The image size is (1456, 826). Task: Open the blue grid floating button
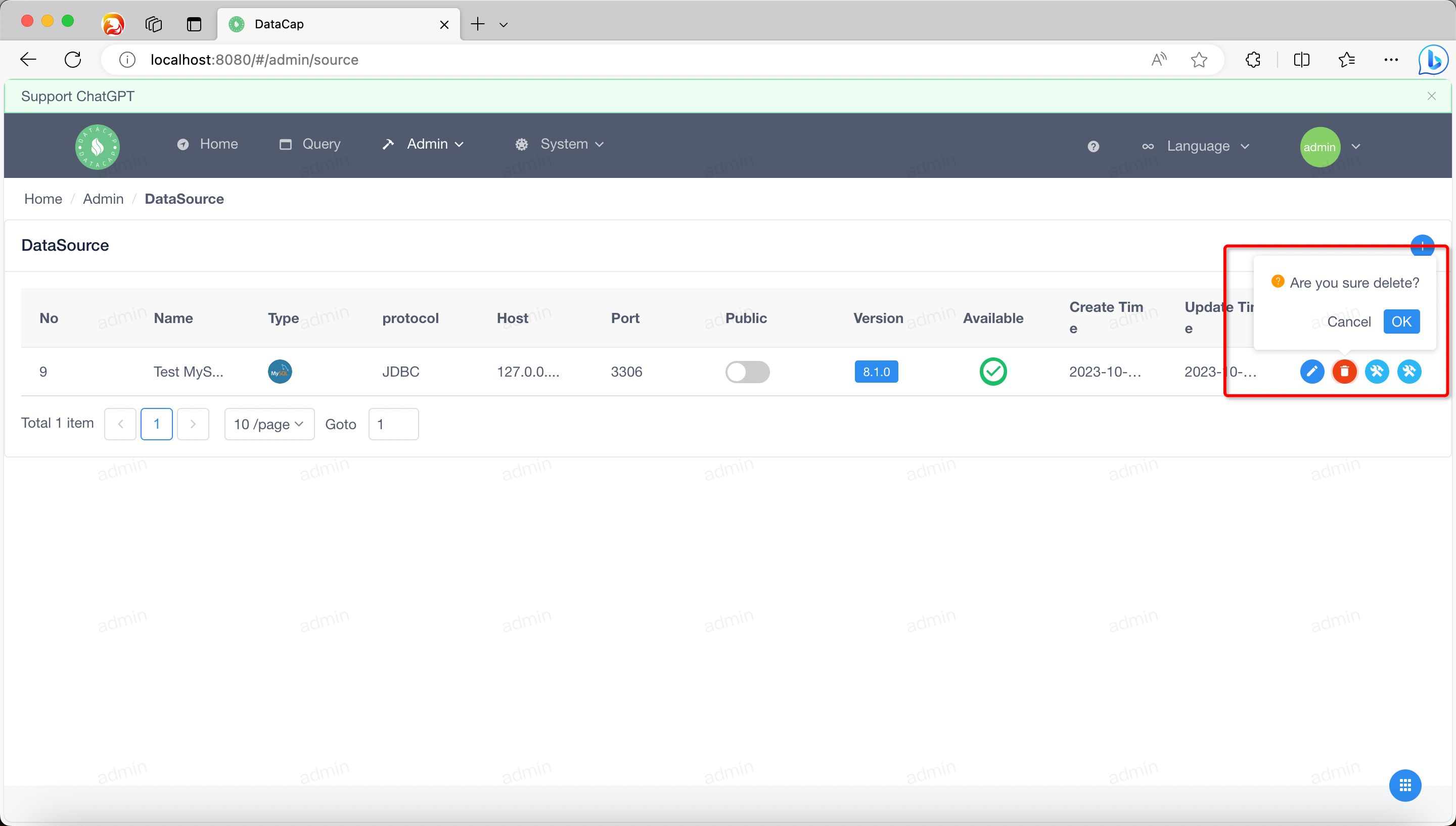point(1405,785)
